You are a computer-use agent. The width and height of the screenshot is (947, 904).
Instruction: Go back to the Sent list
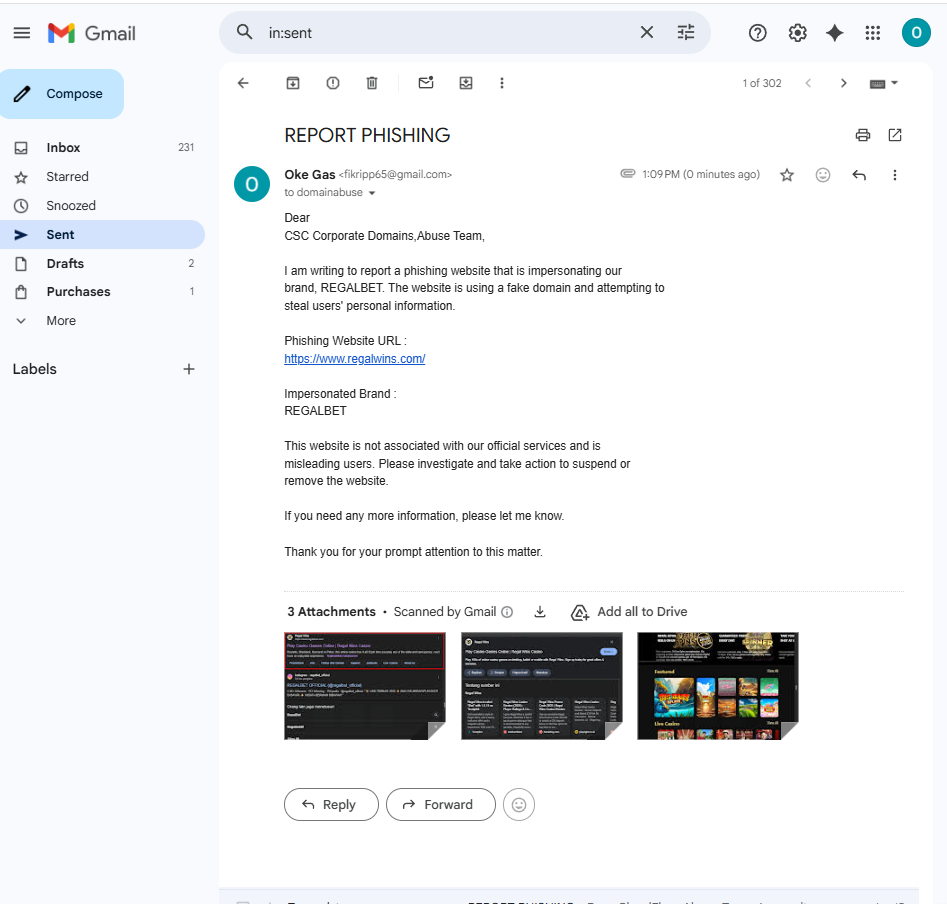[243, 83]
